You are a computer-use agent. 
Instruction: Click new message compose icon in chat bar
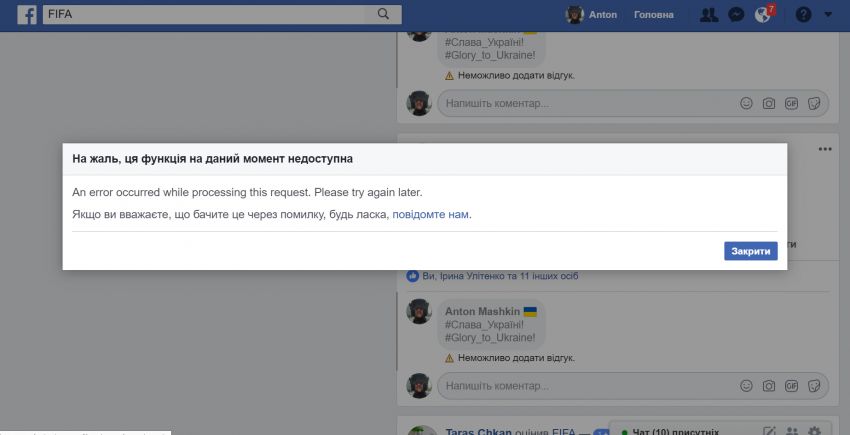click(x=769, y=432)
